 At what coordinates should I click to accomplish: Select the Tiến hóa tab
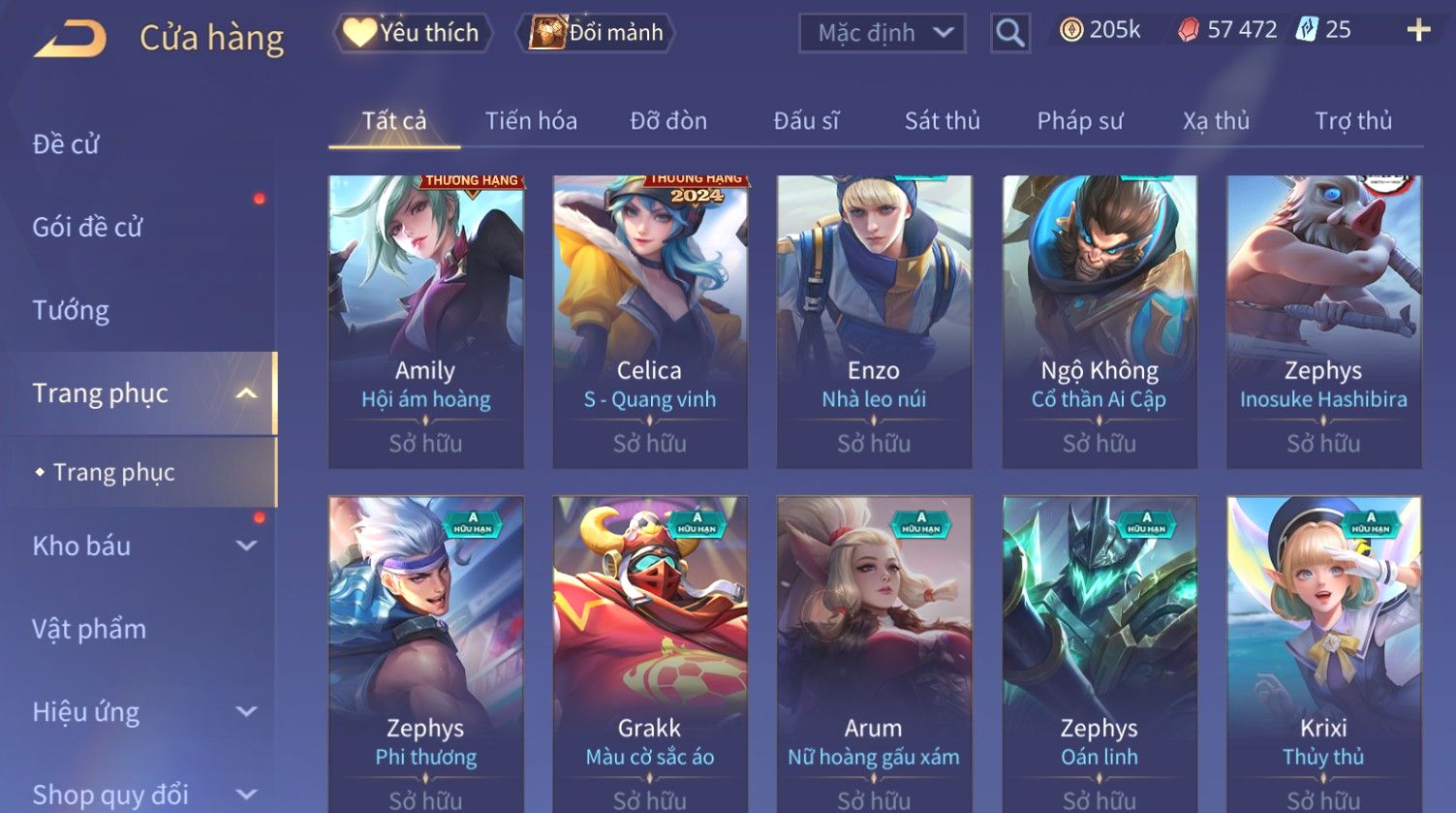tap(531, 121)
